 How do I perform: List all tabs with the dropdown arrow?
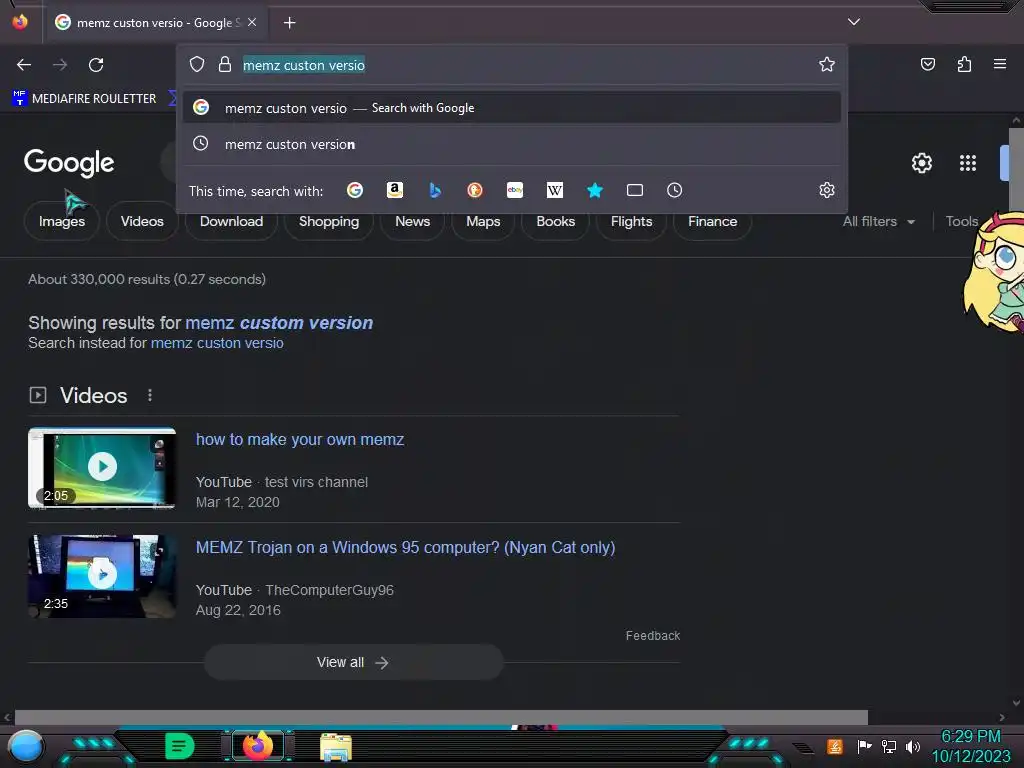coord(854,22)
